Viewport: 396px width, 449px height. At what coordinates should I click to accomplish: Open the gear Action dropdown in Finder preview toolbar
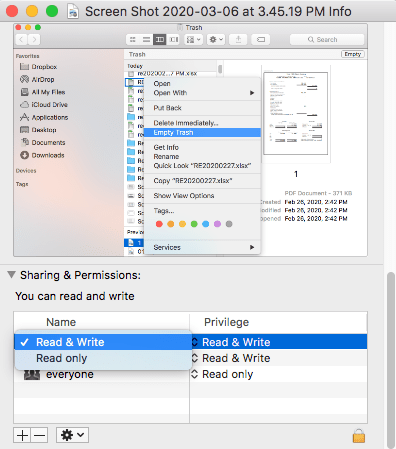coord(216,40)
